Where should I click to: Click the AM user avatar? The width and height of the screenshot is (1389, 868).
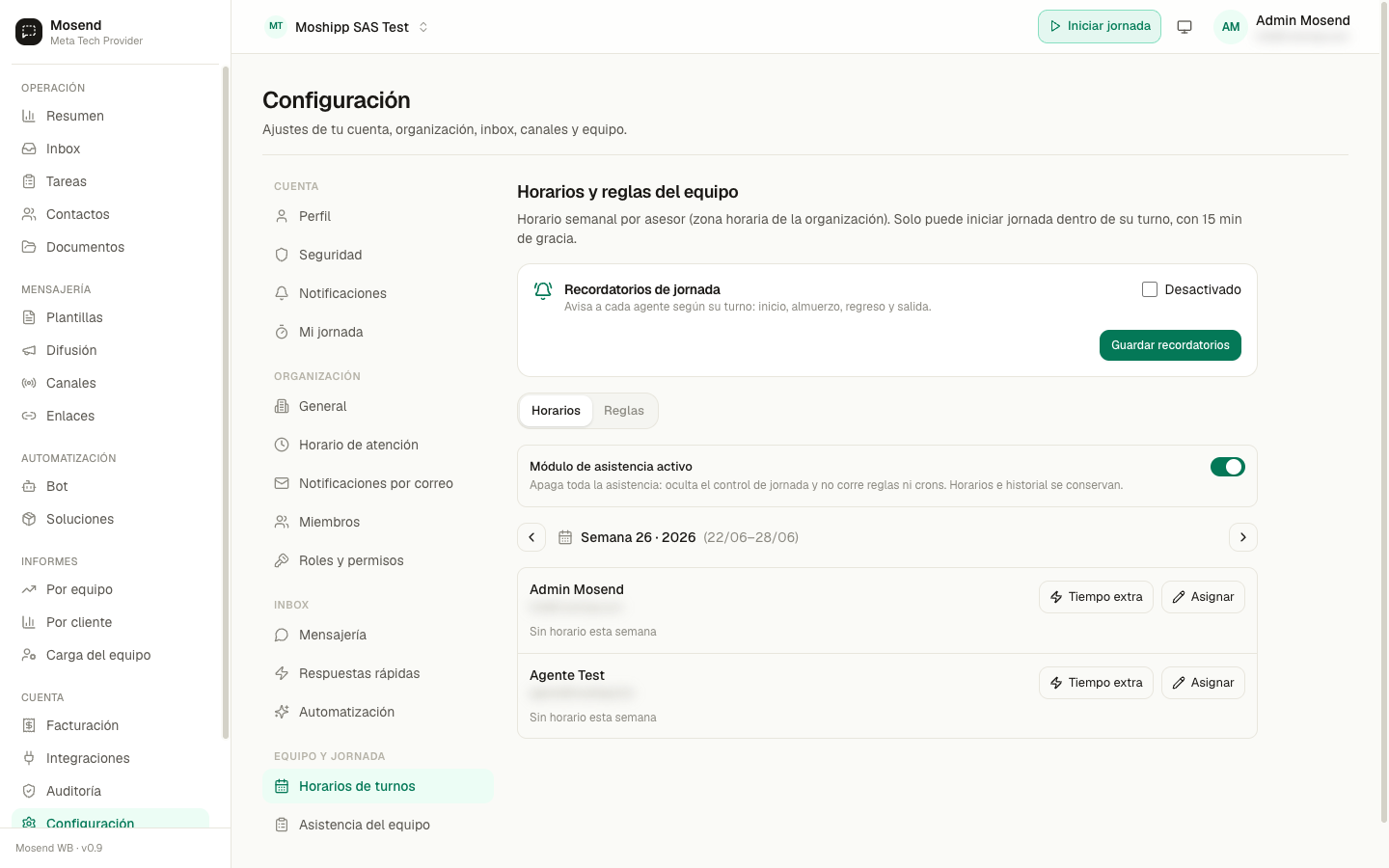(x=1231, y=27)
